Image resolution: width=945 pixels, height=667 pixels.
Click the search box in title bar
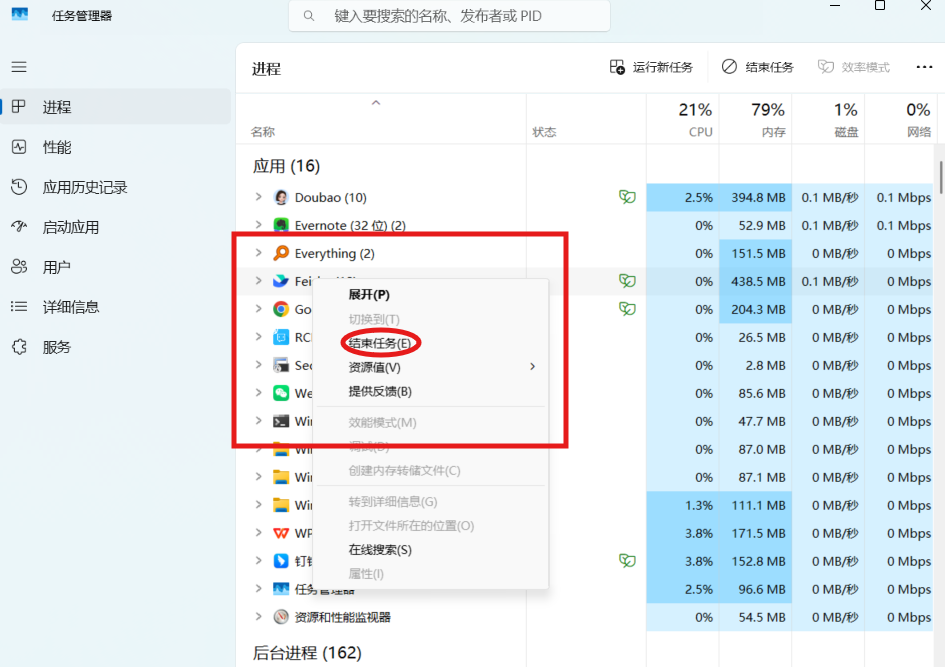(450, 16)
